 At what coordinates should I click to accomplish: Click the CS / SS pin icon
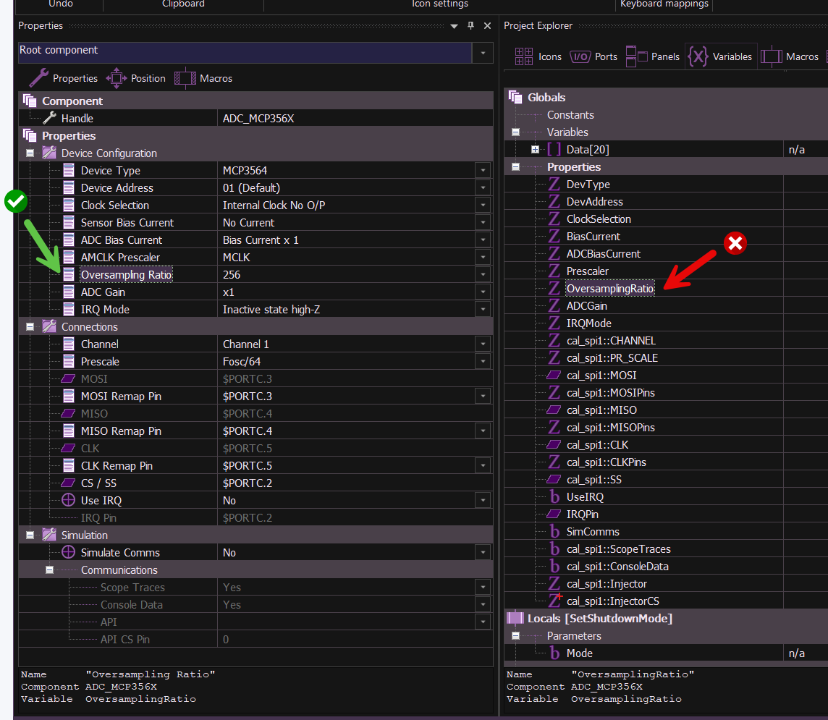click(x=68, y=483)
